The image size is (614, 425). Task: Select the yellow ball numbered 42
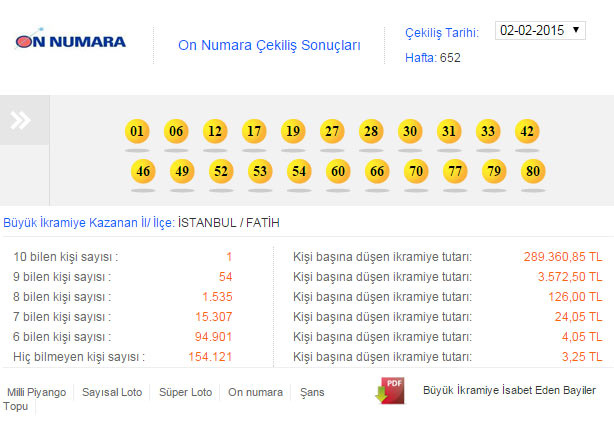pyautogui.click(x=527, y=131)
